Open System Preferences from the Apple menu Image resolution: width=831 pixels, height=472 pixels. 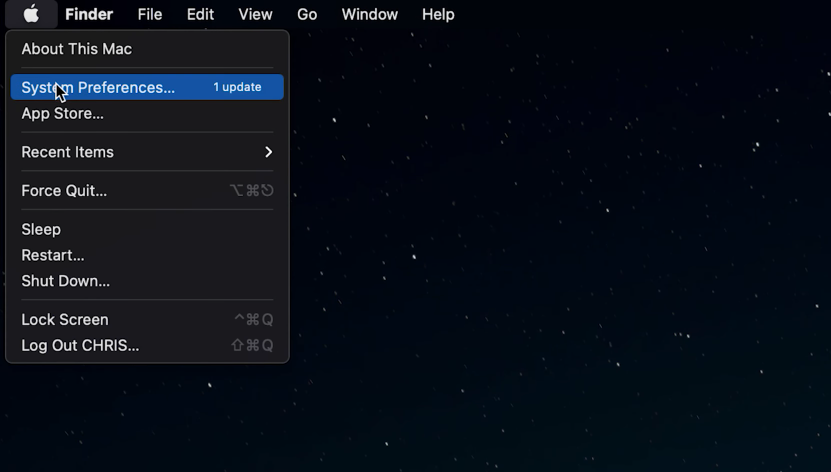coord(98,88)
